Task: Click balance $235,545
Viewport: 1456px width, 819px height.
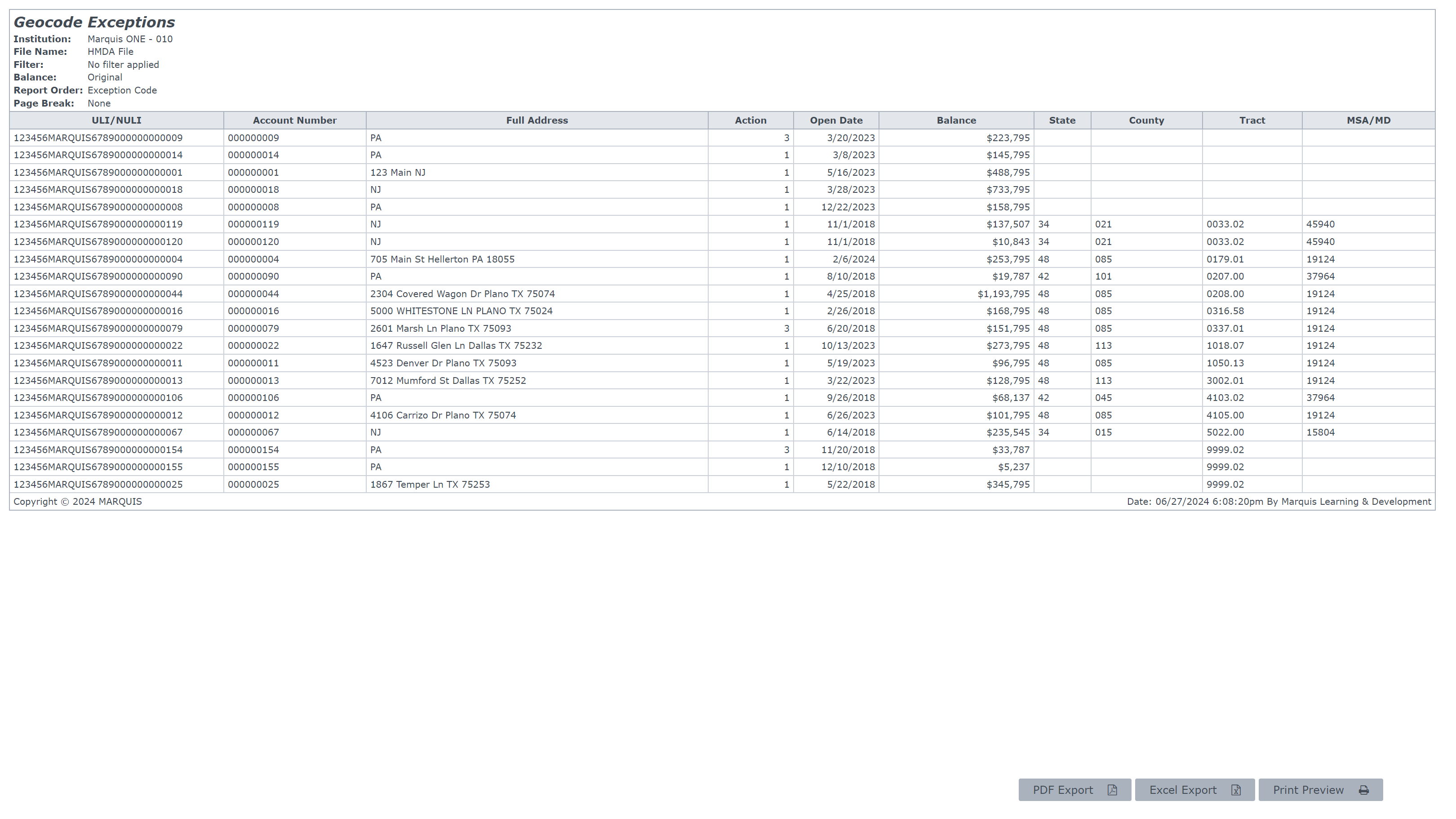Action: click(1008, 432)
